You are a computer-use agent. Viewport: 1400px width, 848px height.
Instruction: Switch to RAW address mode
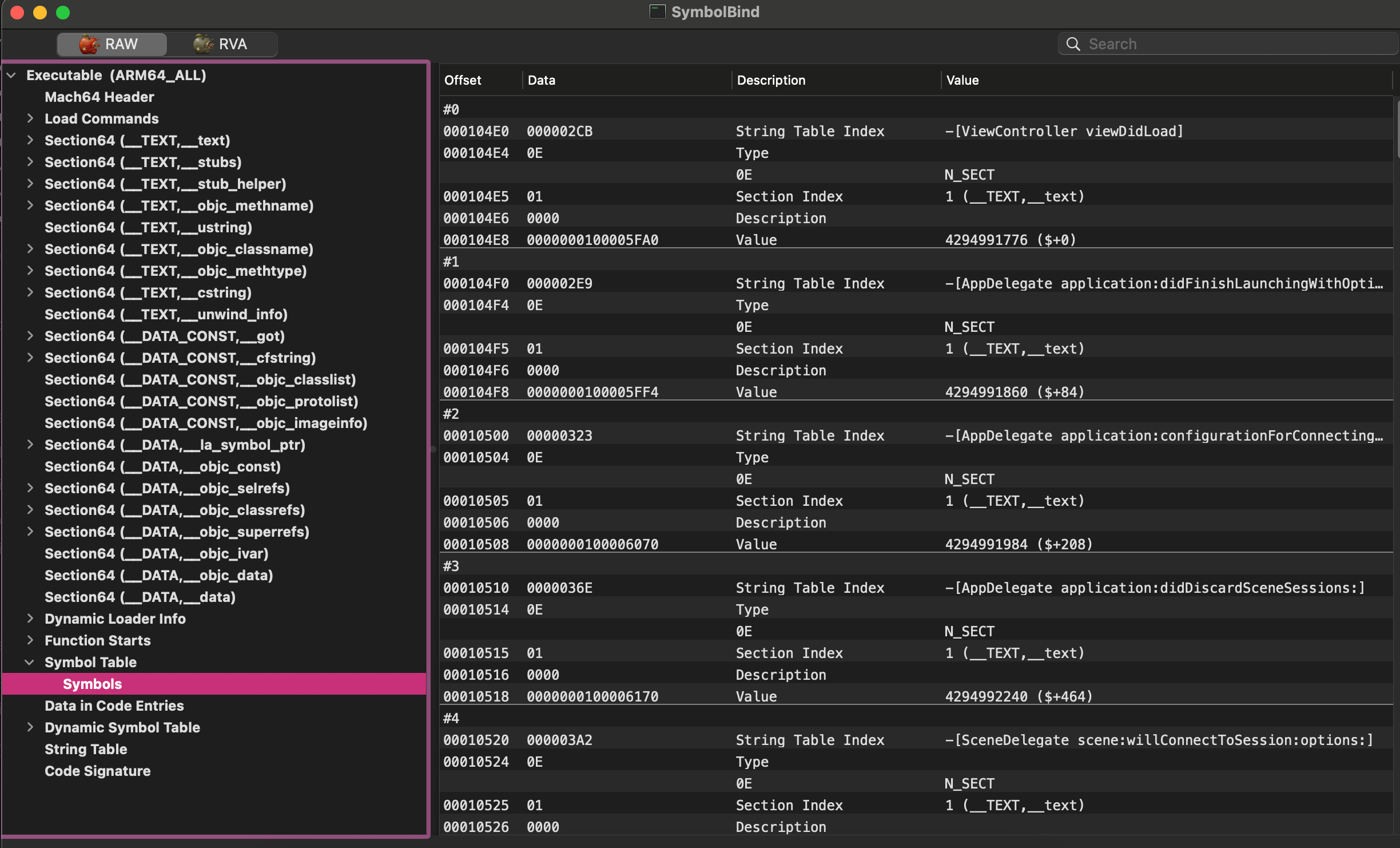pyautogui.click(x=112, y=44)
